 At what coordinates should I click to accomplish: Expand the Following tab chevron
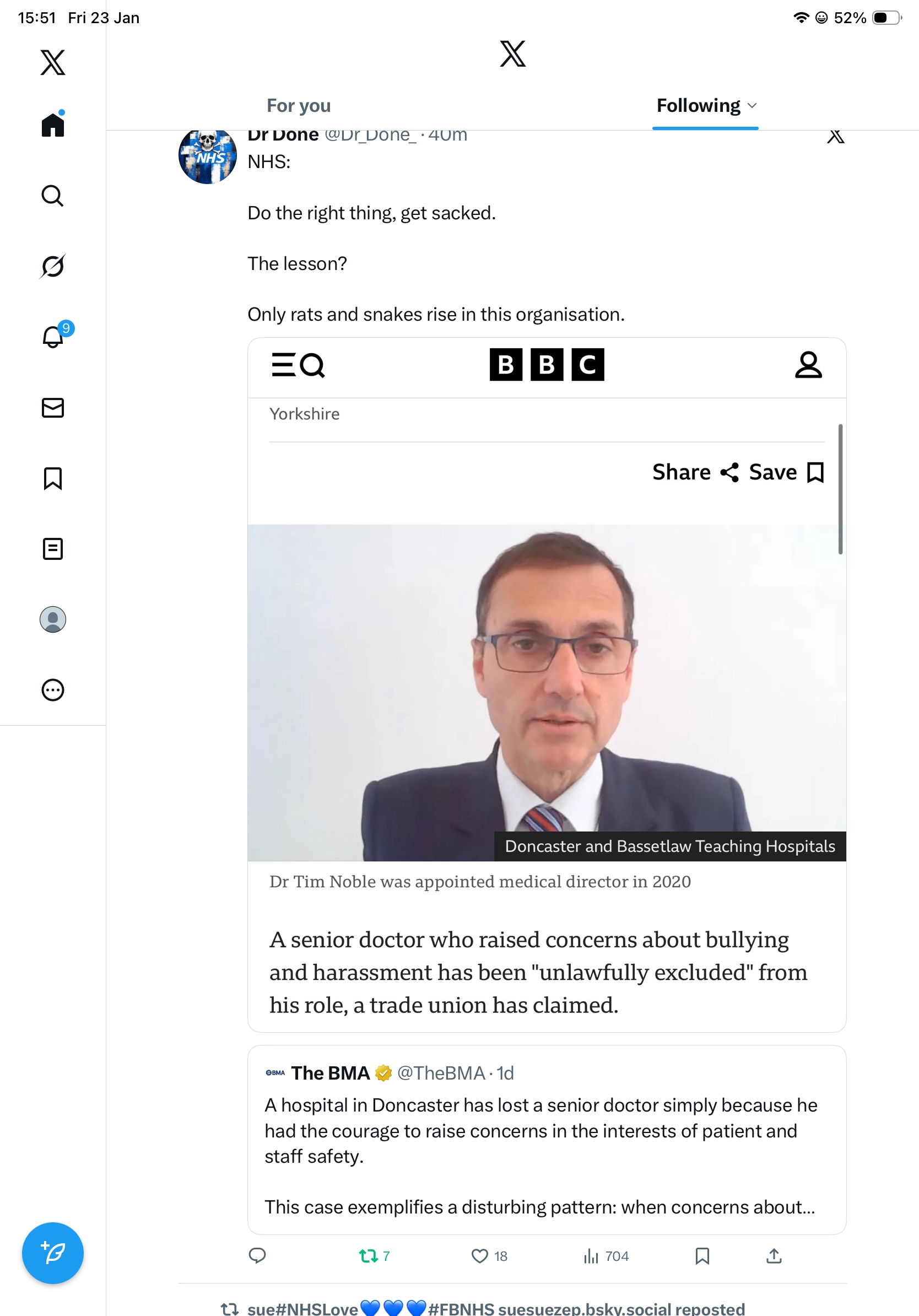click(x=753, y=106)
